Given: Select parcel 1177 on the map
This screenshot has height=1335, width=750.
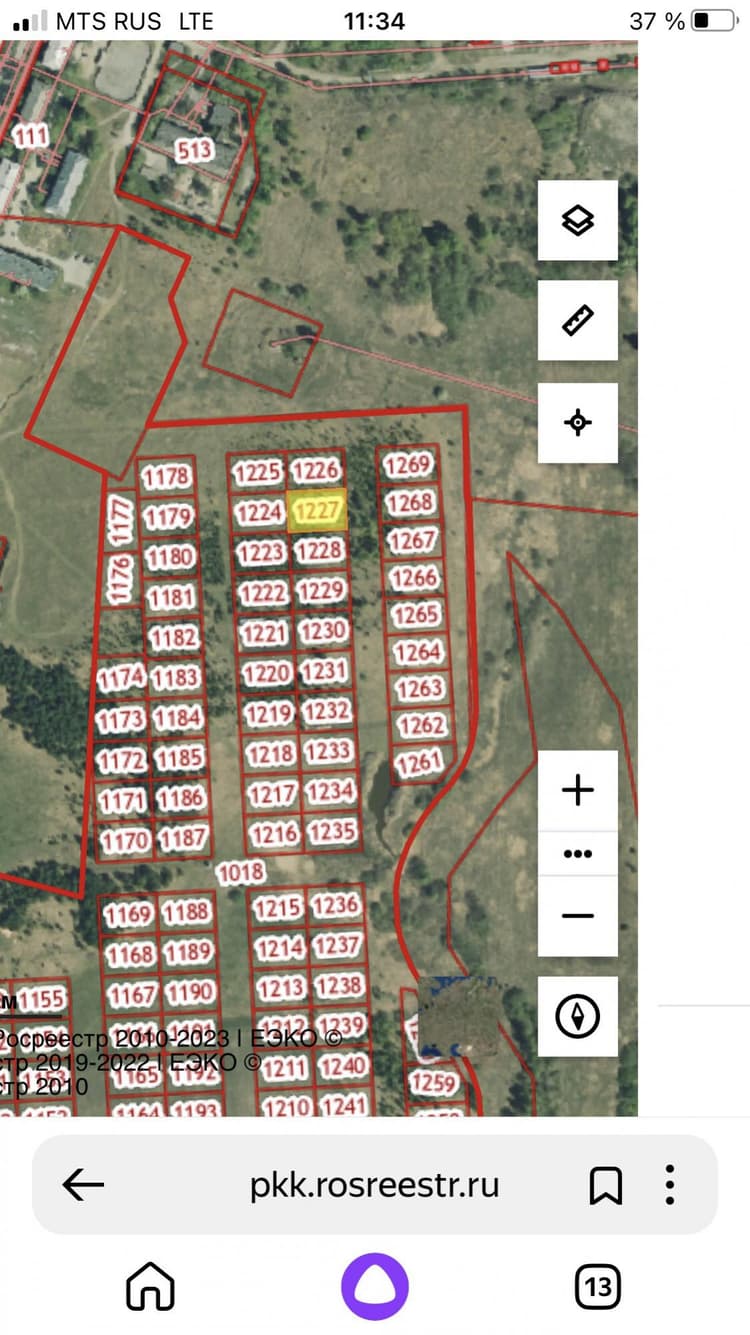Looking at the screenshot, I should click(121, 520).
